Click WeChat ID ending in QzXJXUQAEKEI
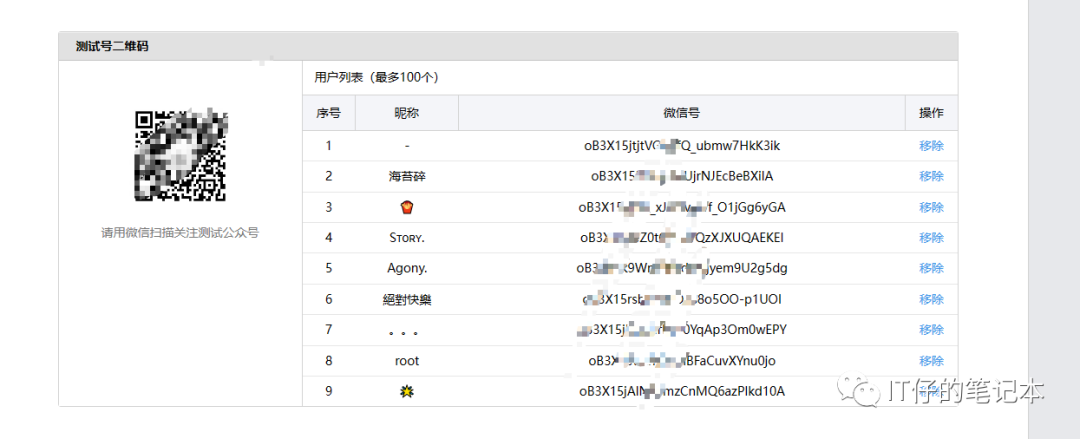This screenshot has height=439, width=1080. click(x=682, y=237)
